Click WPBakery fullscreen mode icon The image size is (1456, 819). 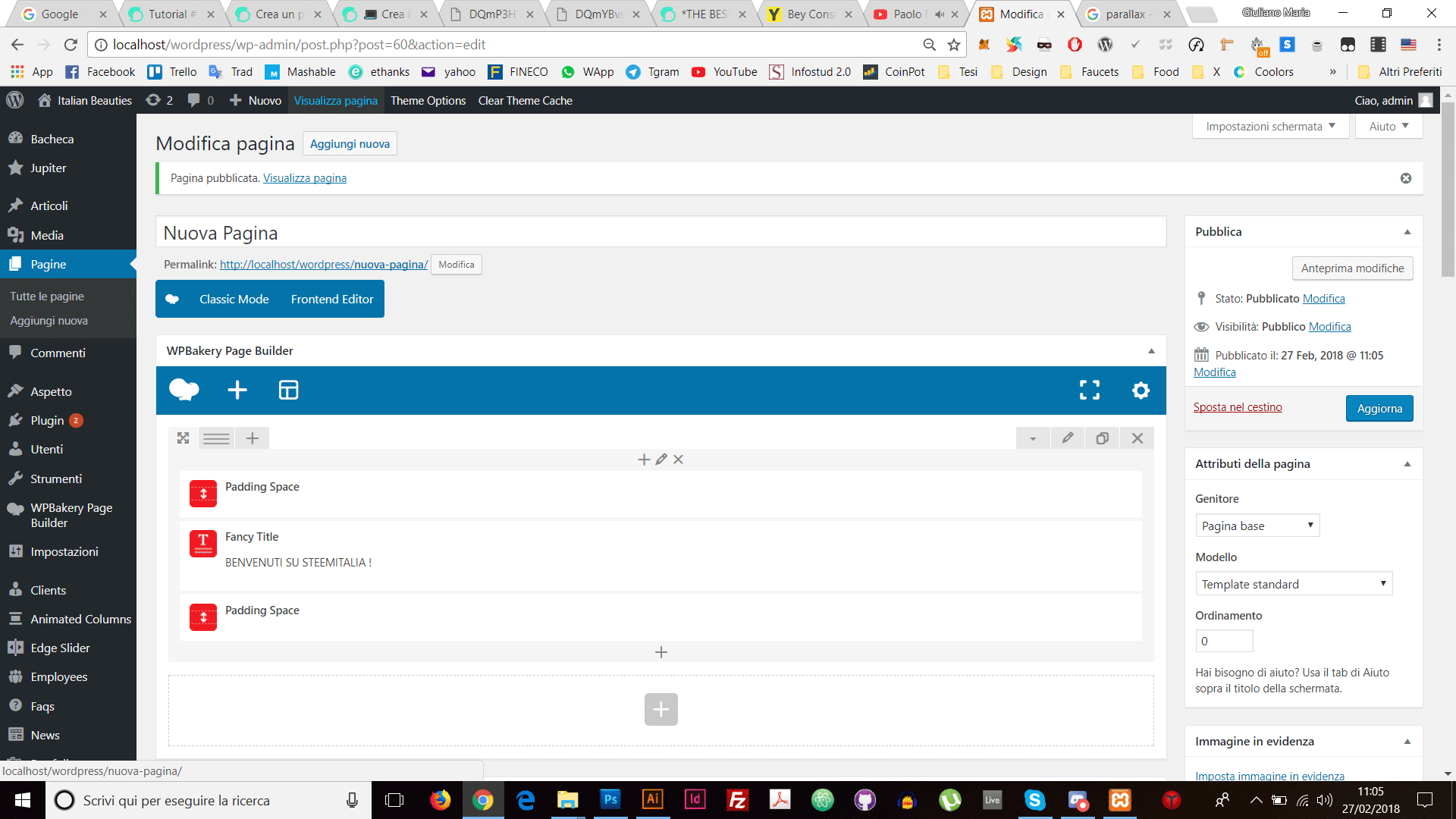[x=1089, y=390]
